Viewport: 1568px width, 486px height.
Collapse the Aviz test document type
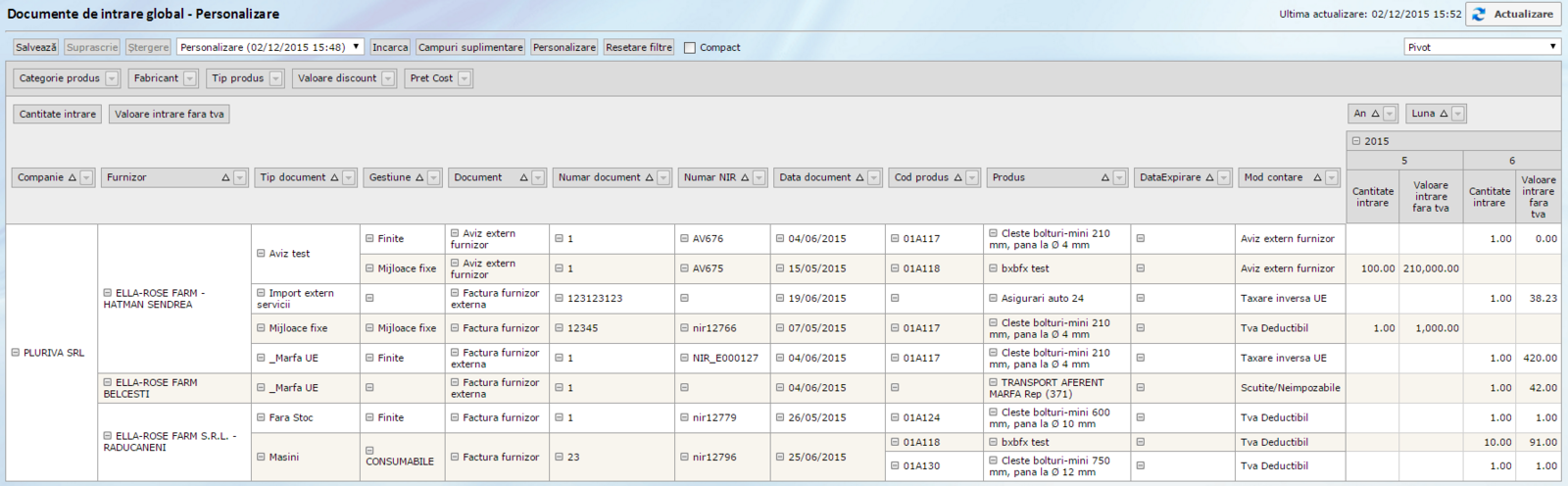coord(262,254)
